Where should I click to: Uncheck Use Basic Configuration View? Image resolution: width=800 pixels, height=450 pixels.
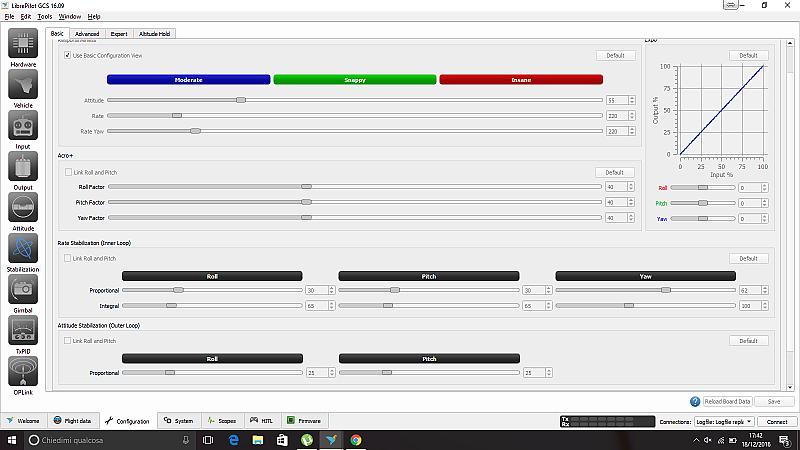[x=68, y=55]
